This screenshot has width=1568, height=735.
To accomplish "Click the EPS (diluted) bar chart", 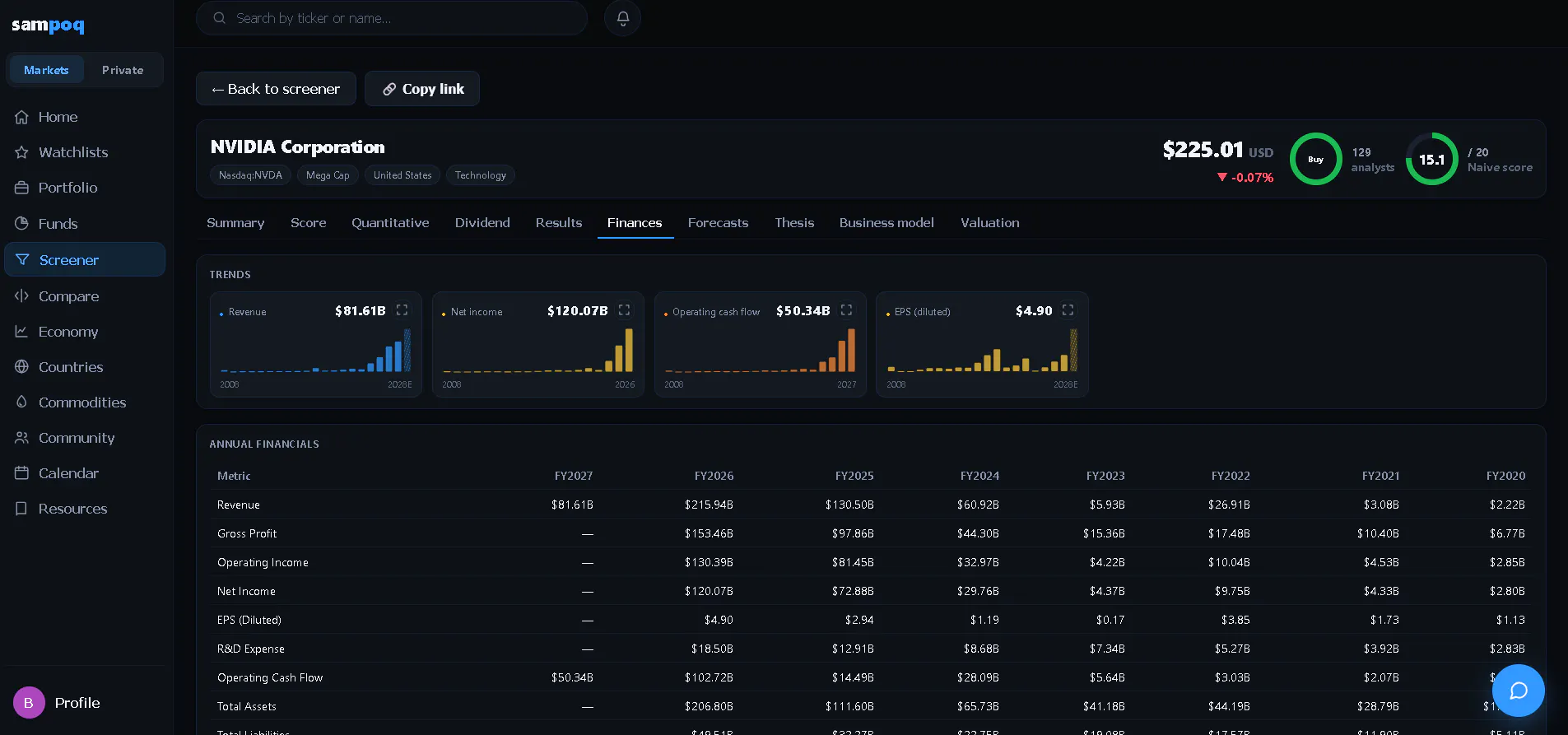I will [x=982, y=351].
